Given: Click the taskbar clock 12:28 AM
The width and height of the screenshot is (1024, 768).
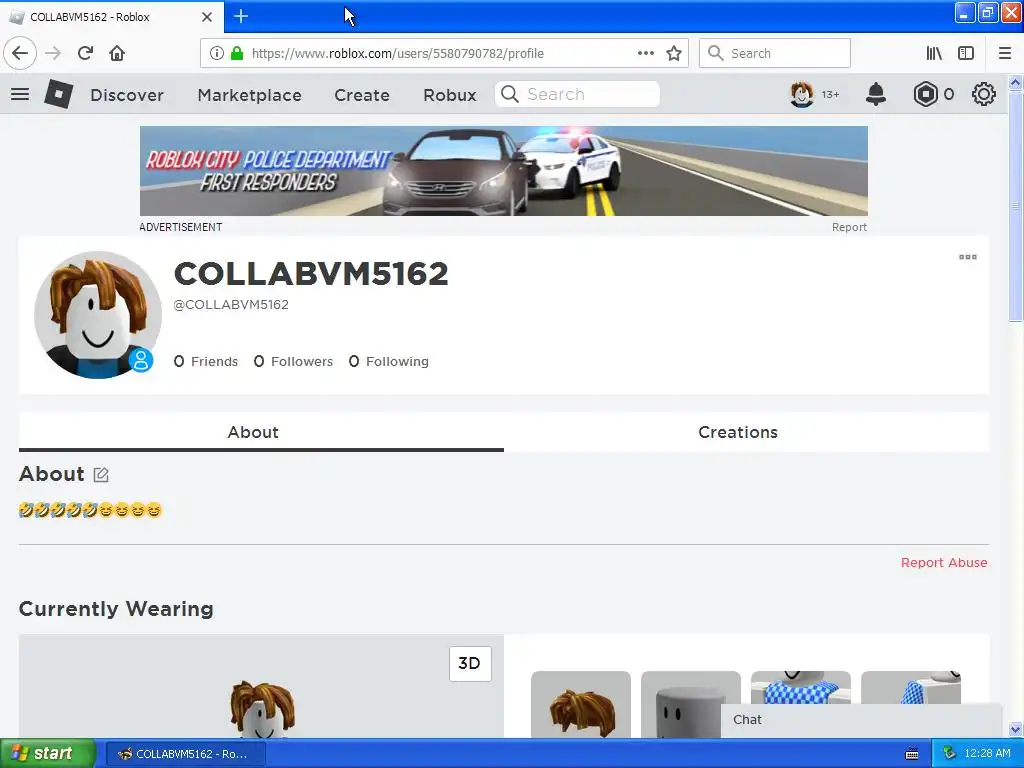Looking at the screenshot, I should pyautogui.click(x=987, y=753).
